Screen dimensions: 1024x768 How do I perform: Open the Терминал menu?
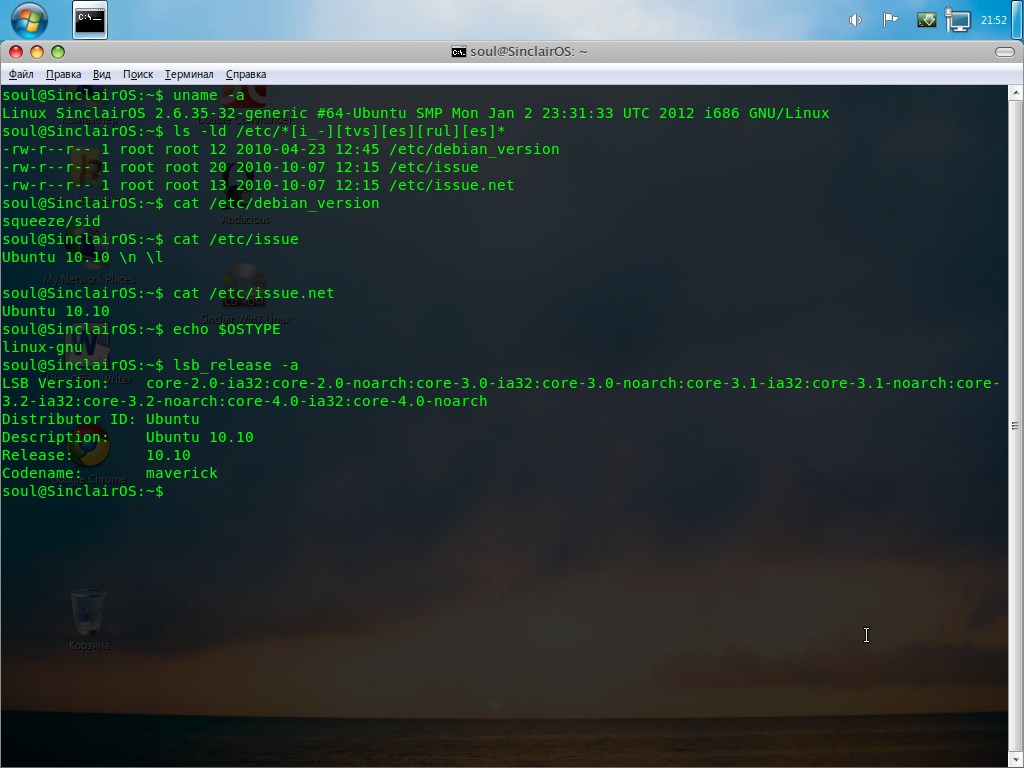[189, 74]
